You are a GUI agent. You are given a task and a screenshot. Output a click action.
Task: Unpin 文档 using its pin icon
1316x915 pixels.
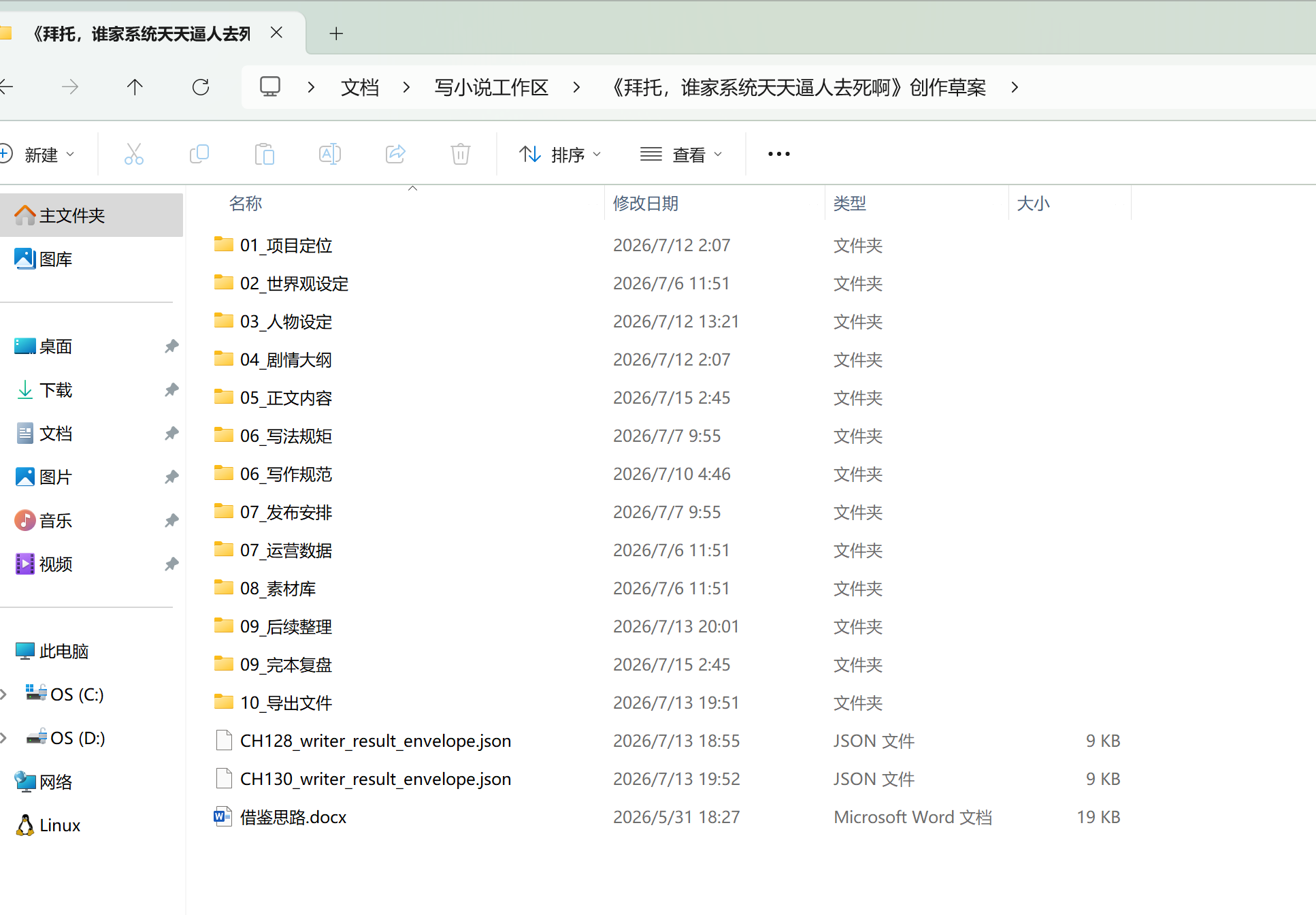tap(171, 434)
